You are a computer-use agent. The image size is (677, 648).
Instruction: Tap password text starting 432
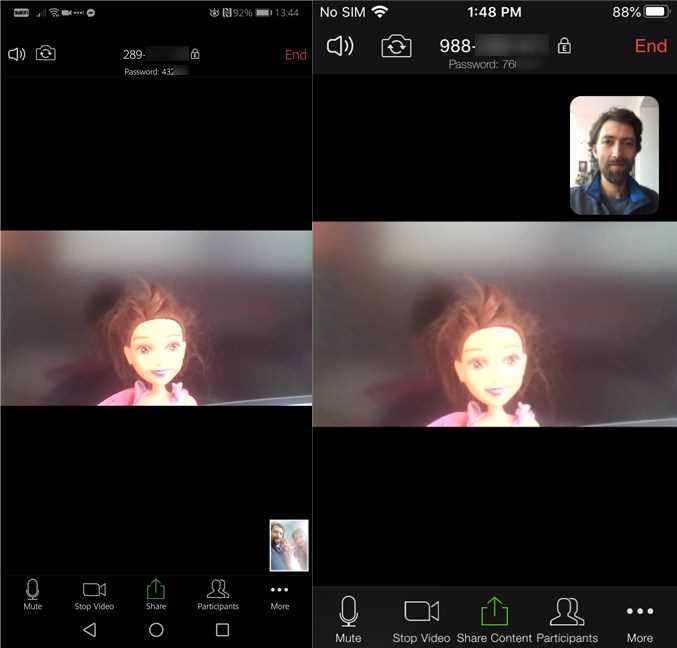tap(156, 72)
